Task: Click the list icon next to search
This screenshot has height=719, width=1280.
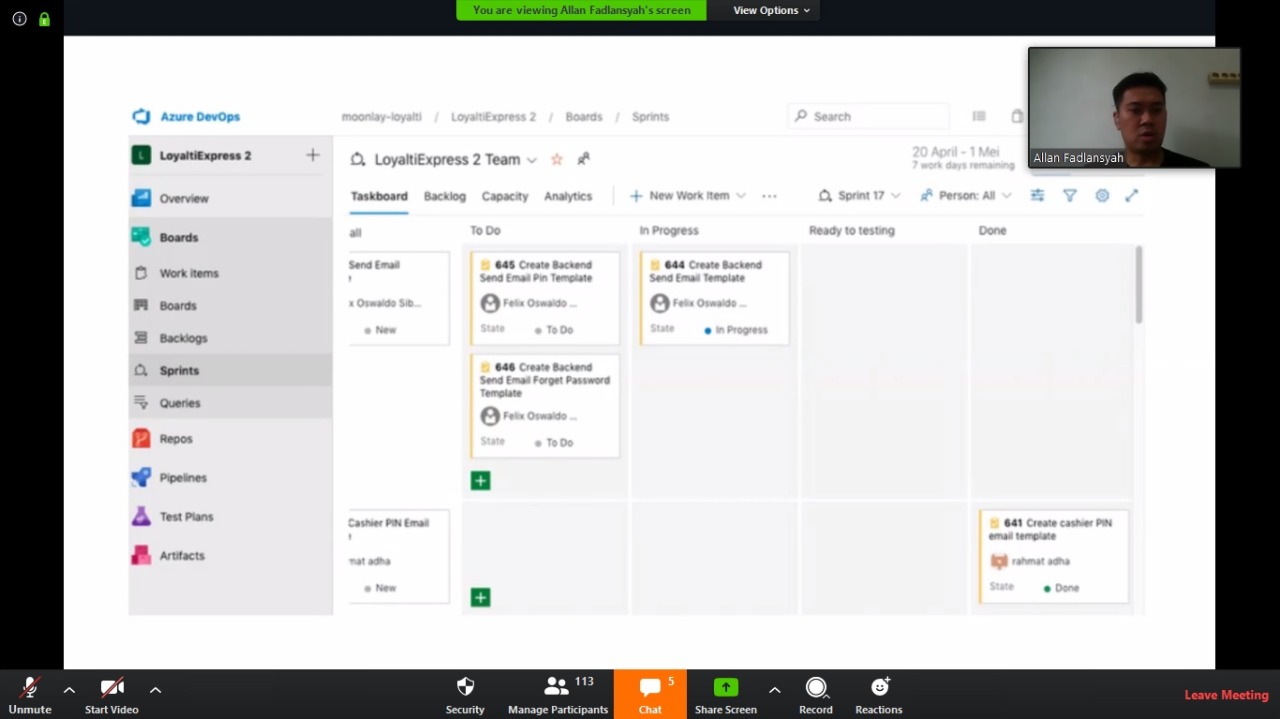Action: (x=979, y=116)
